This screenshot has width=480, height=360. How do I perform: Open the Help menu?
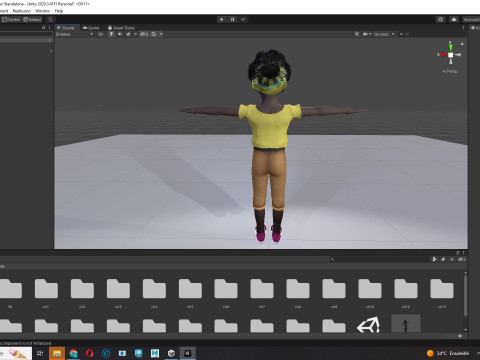pyautogui.click(x=59, y=11)
